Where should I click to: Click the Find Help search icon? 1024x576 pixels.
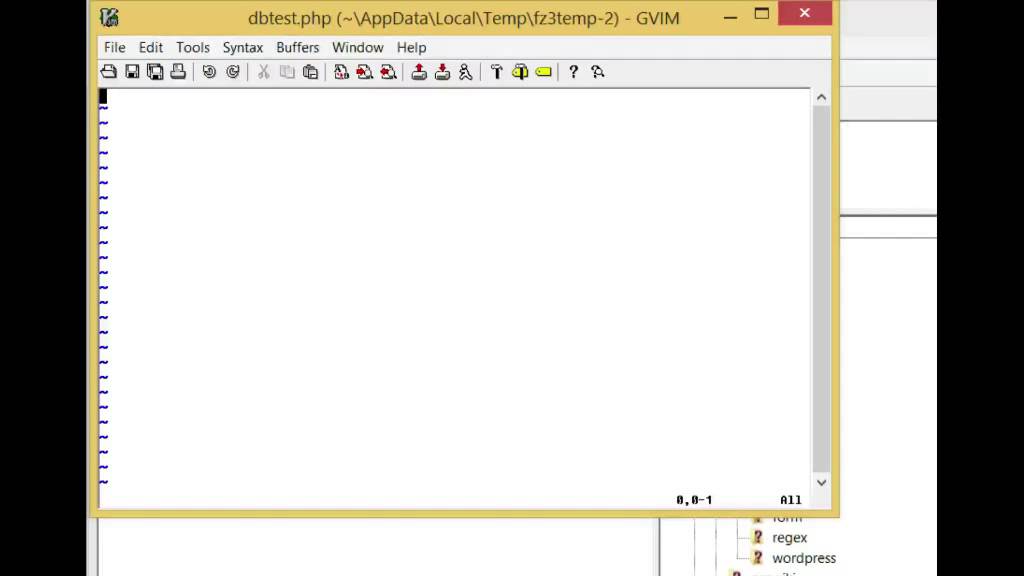coord(597,72)
